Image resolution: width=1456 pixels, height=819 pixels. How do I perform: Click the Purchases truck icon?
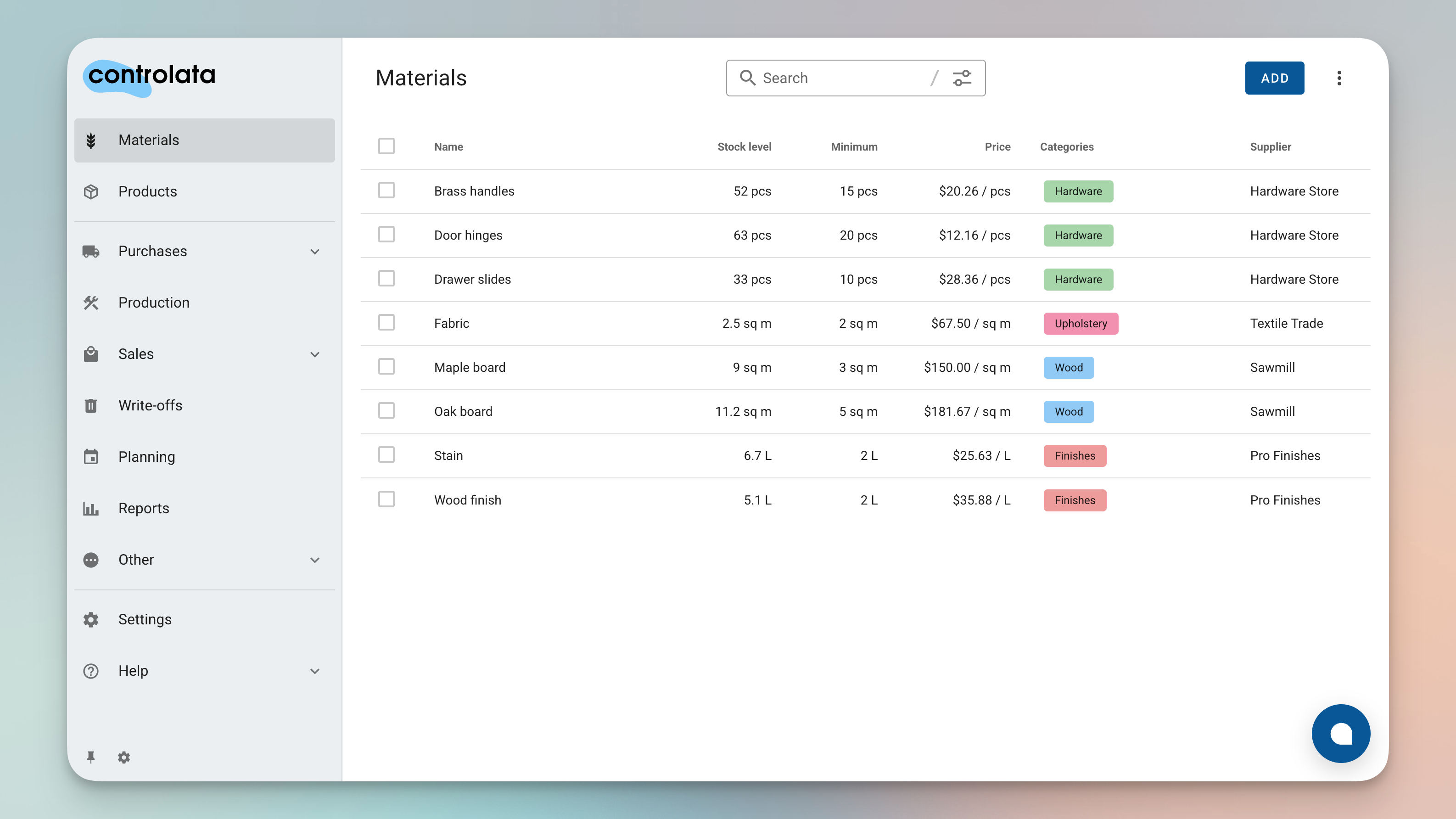click(91, 252)
